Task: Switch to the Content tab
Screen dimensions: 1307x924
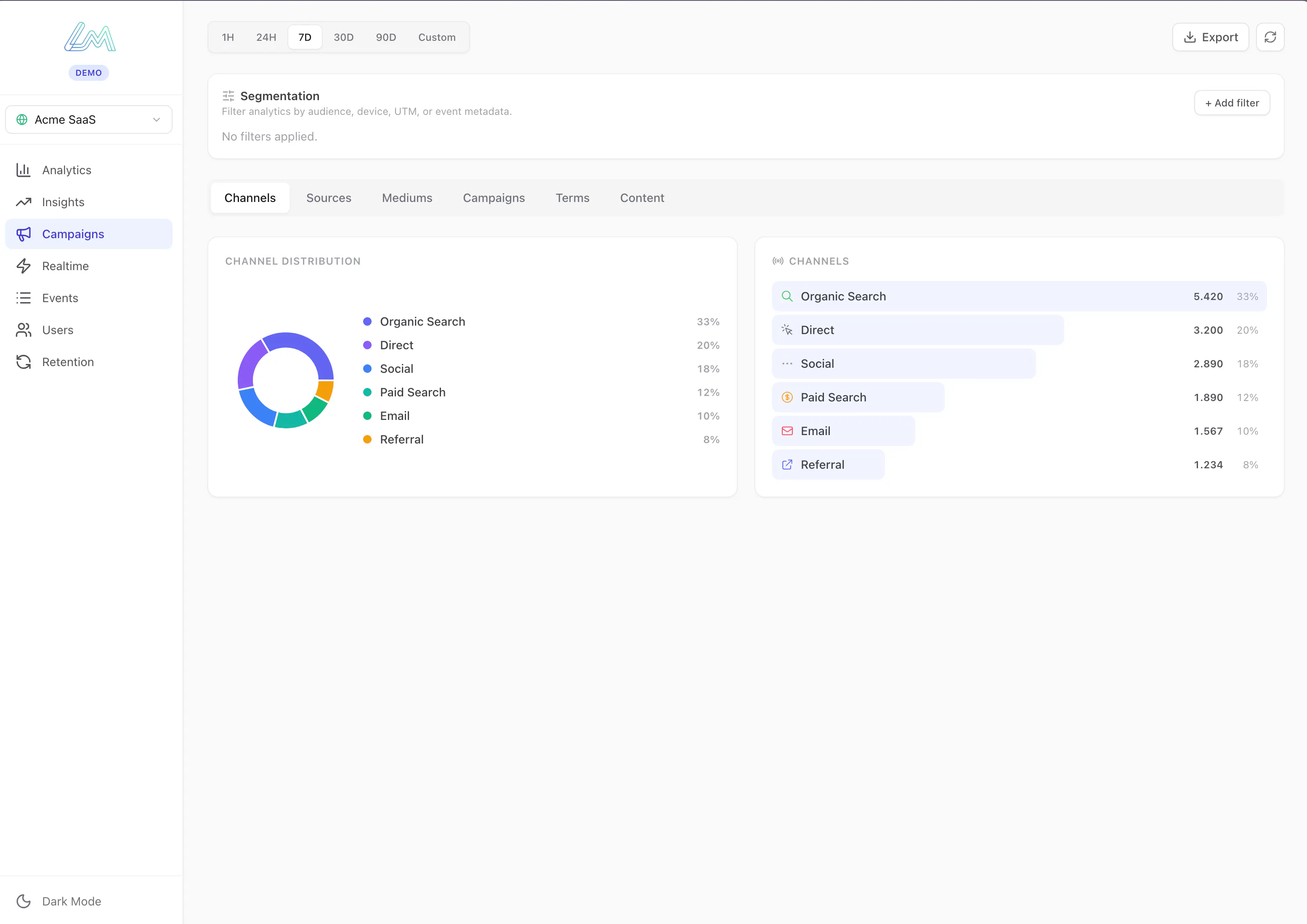Action: (x=642, y=198)
